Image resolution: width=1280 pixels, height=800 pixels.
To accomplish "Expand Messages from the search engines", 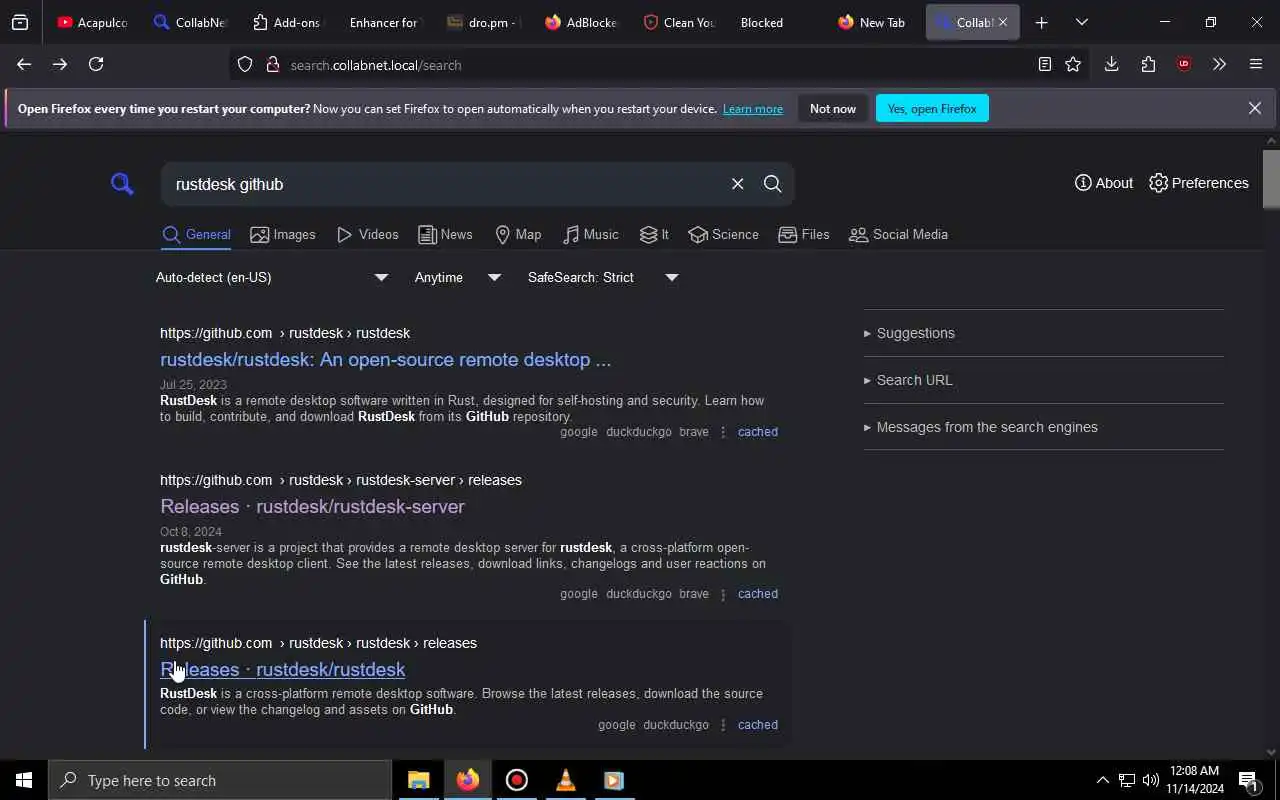I will pos(980,427).
